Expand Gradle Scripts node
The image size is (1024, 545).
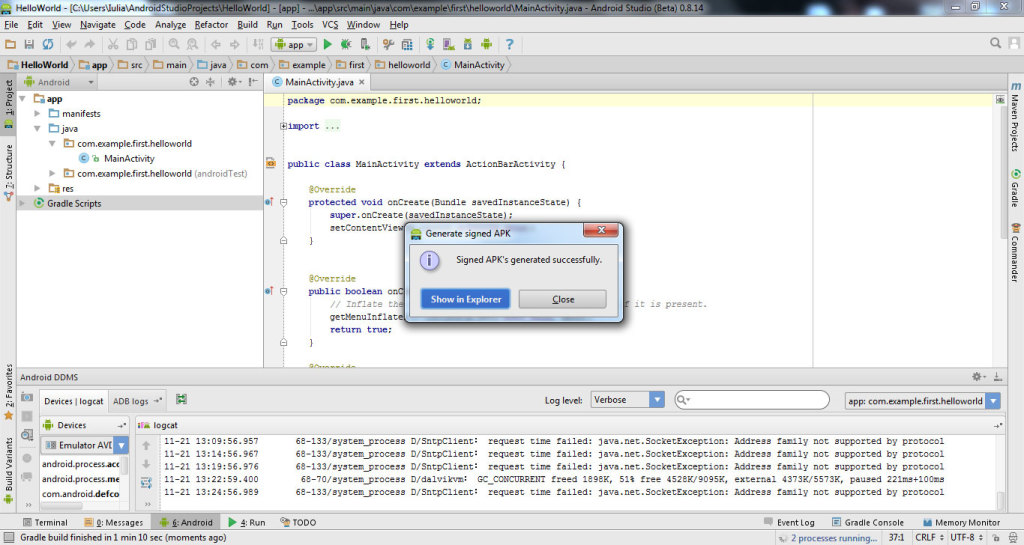click(x=23, y=204)
